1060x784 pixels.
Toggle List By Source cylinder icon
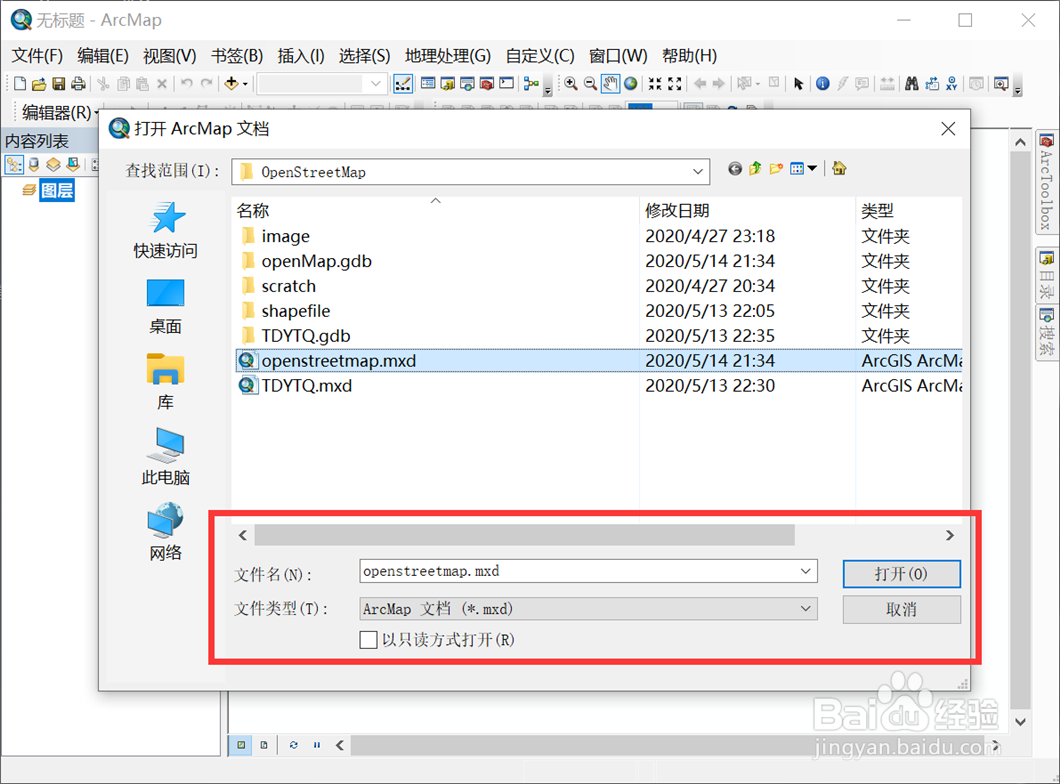(x=34, y=164)
